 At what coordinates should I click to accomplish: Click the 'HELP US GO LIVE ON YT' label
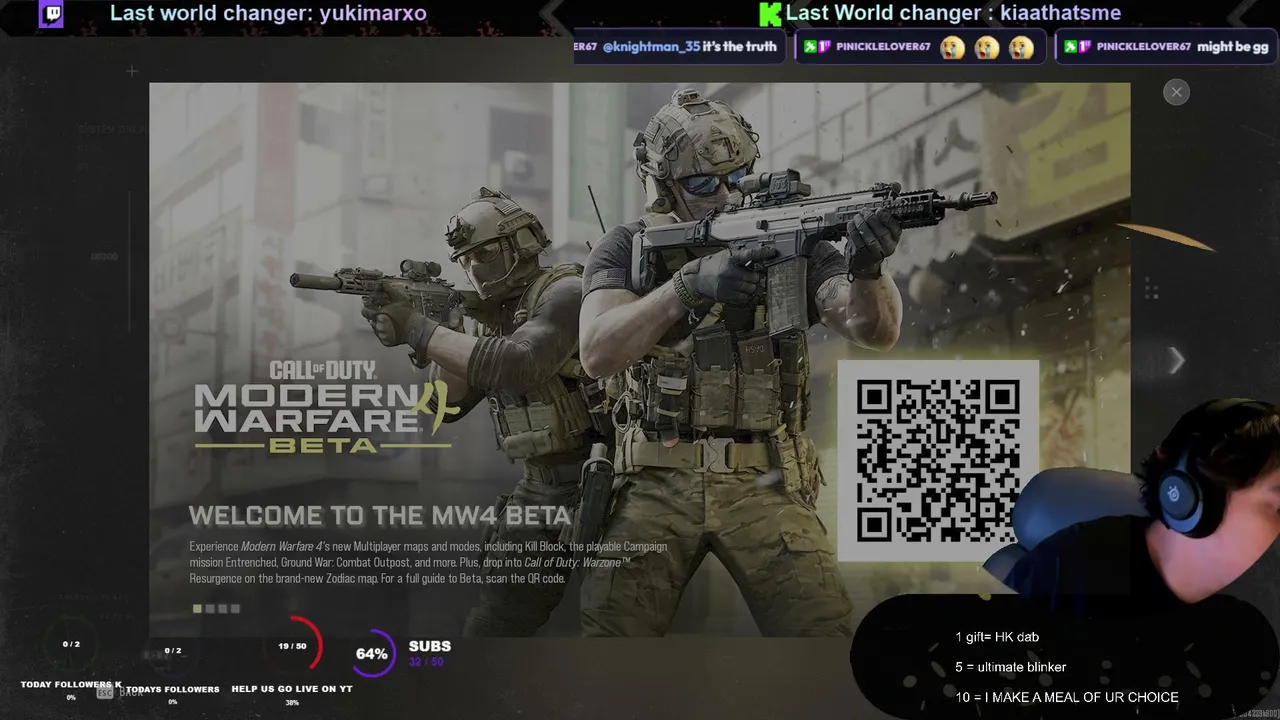point(292,689)
